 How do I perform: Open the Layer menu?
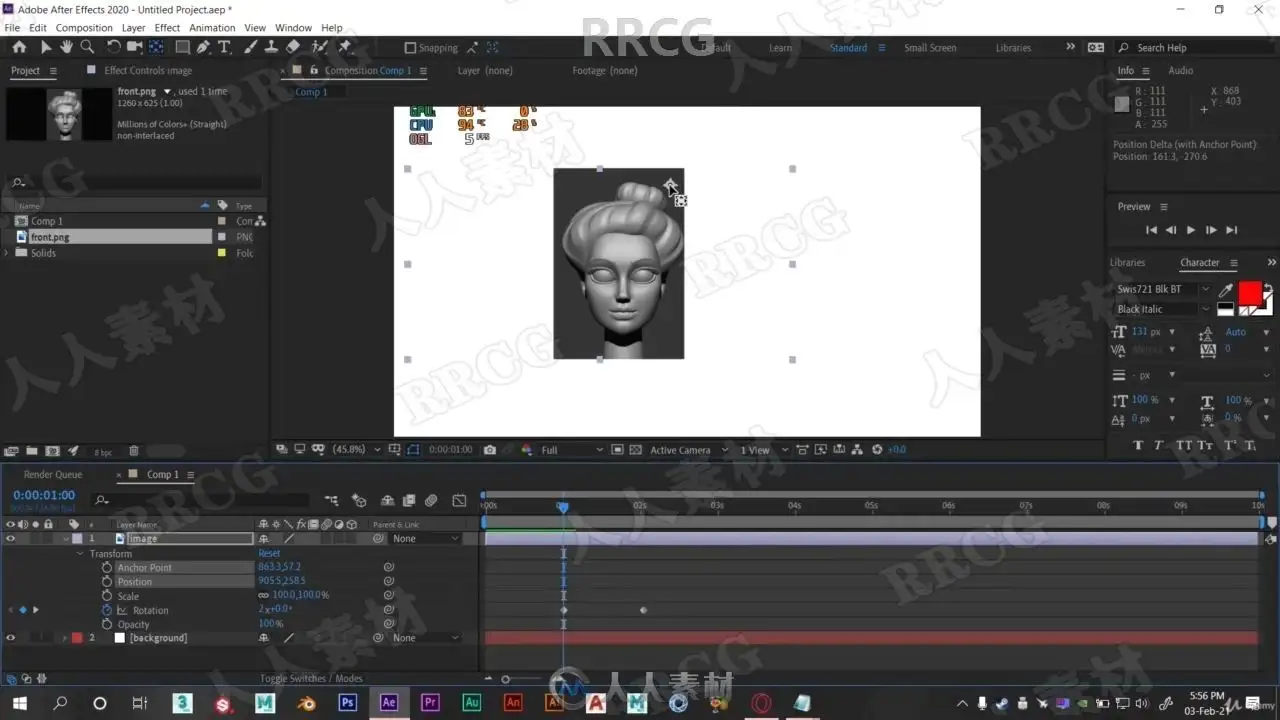coord(134,28)
